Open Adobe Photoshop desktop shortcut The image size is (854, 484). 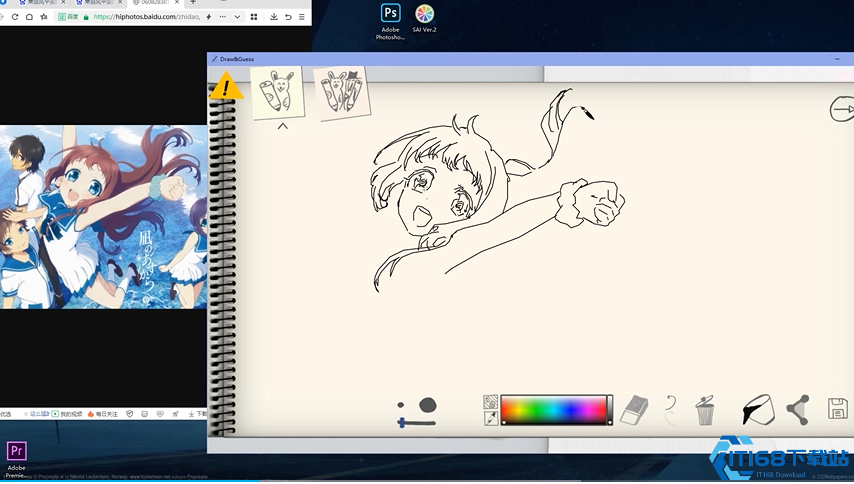coord(390,16)
